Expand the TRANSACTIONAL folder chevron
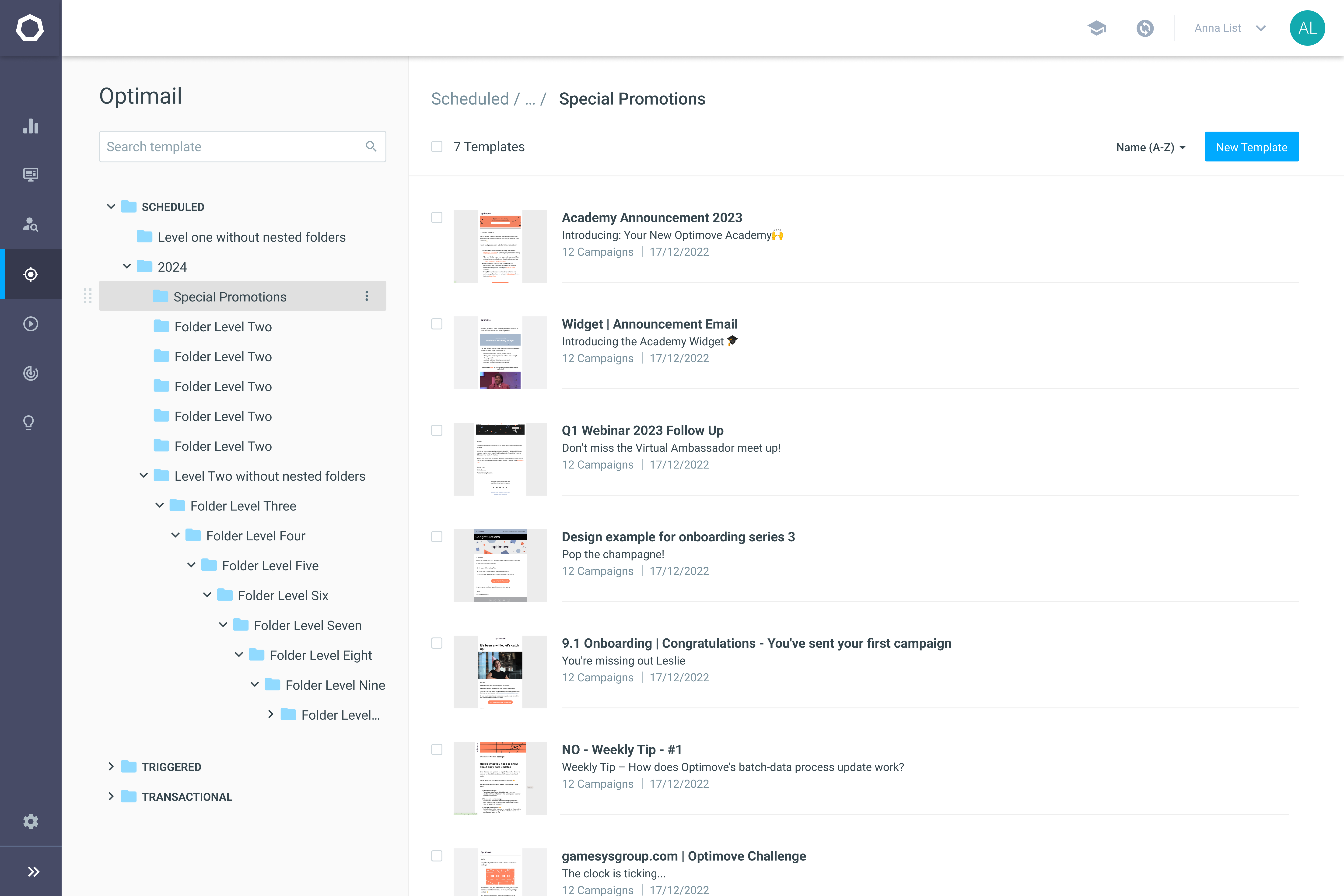This screenshot has height=896, width=1344. coord(111,796)
